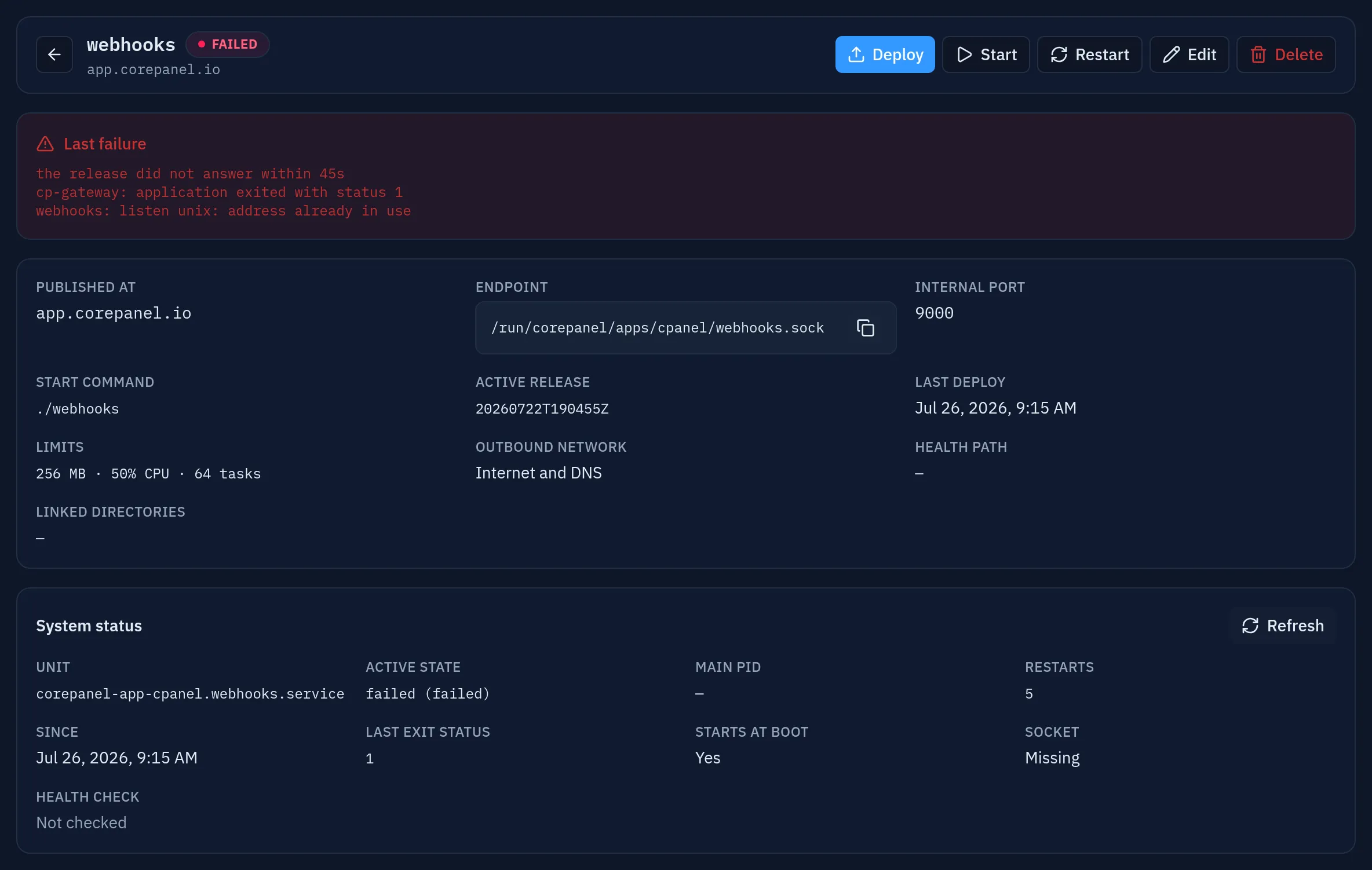The image size is (1372, 870).
Task: Click the System status heading
Action: 89,626
